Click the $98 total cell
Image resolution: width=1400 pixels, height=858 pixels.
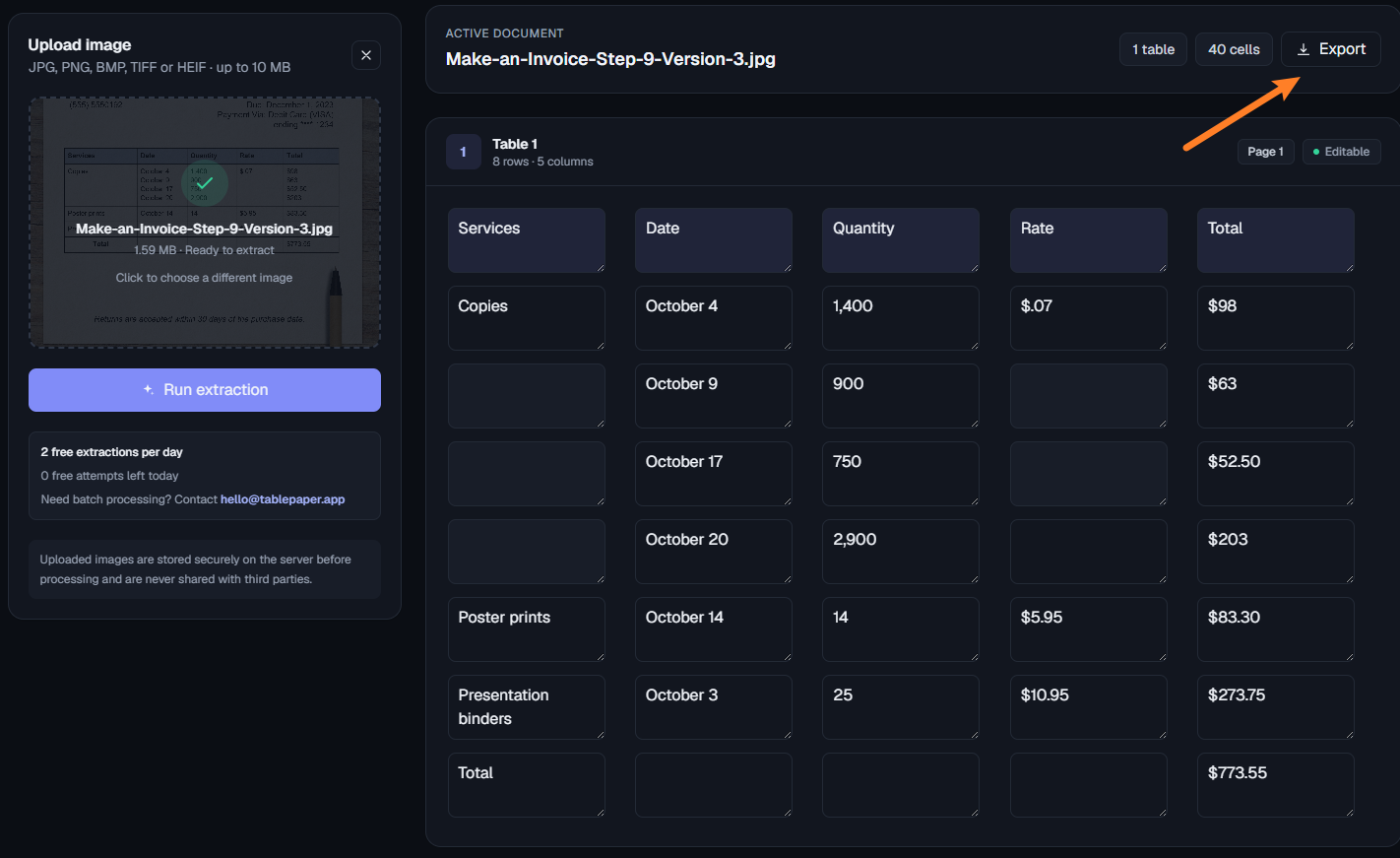pyautogui.click(x=1276, y=318)
